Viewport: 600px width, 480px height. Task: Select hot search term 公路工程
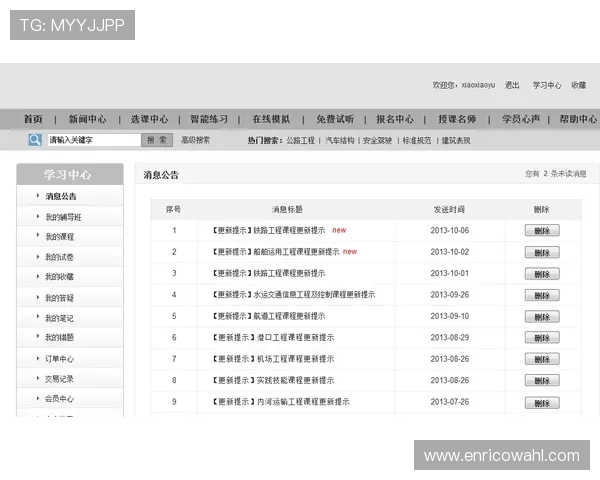(x=300, y=140)
